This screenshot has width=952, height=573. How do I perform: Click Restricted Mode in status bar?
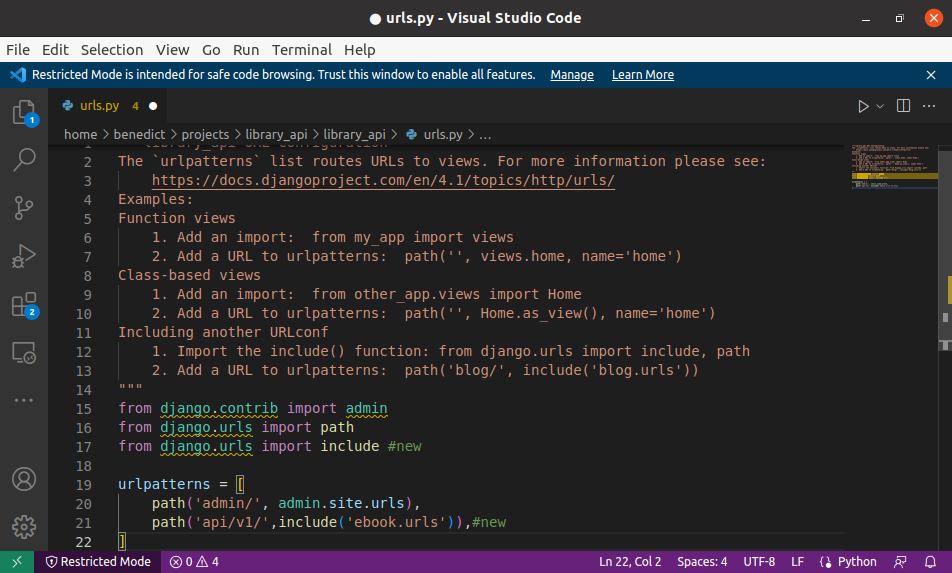[x=98, y=562]
